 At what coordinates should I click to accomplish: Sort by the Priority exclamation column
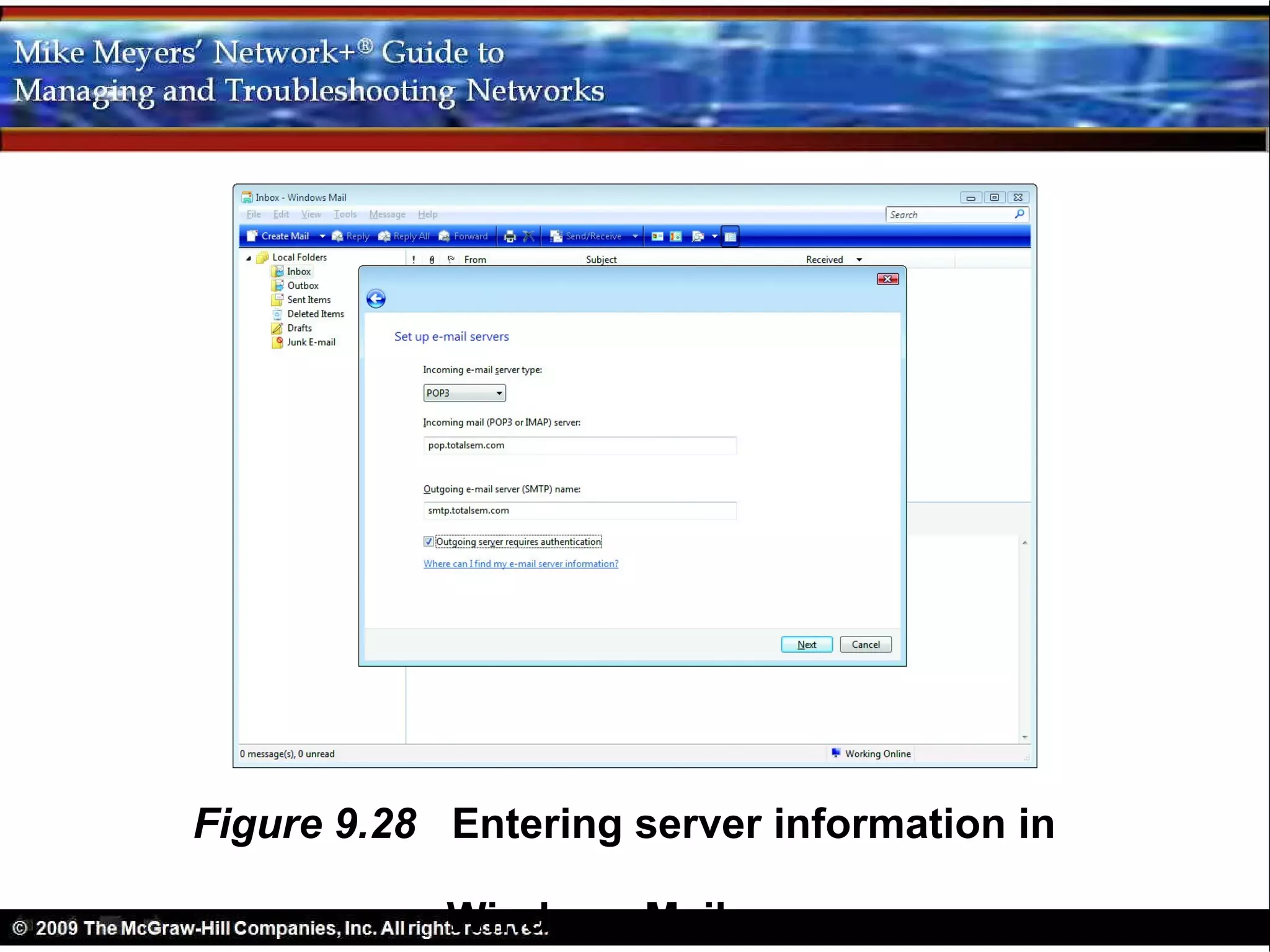(414, 260)
